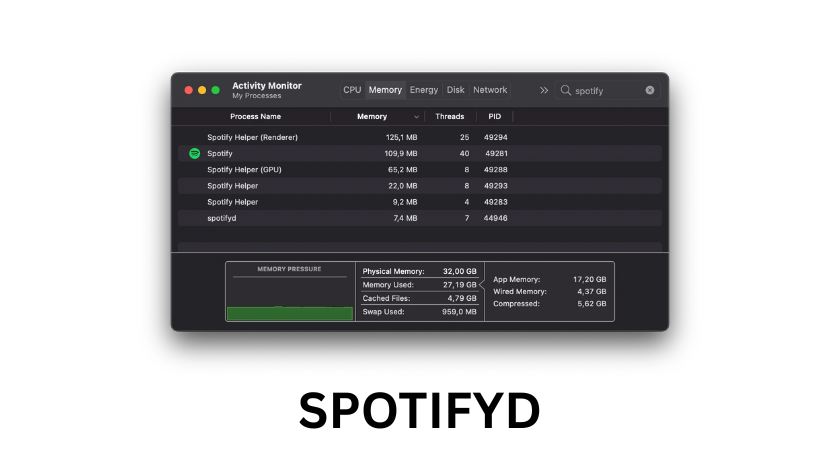Minimize the Activity Monitor window
This screenshot has height=470, width=840.
pos(202,90)
